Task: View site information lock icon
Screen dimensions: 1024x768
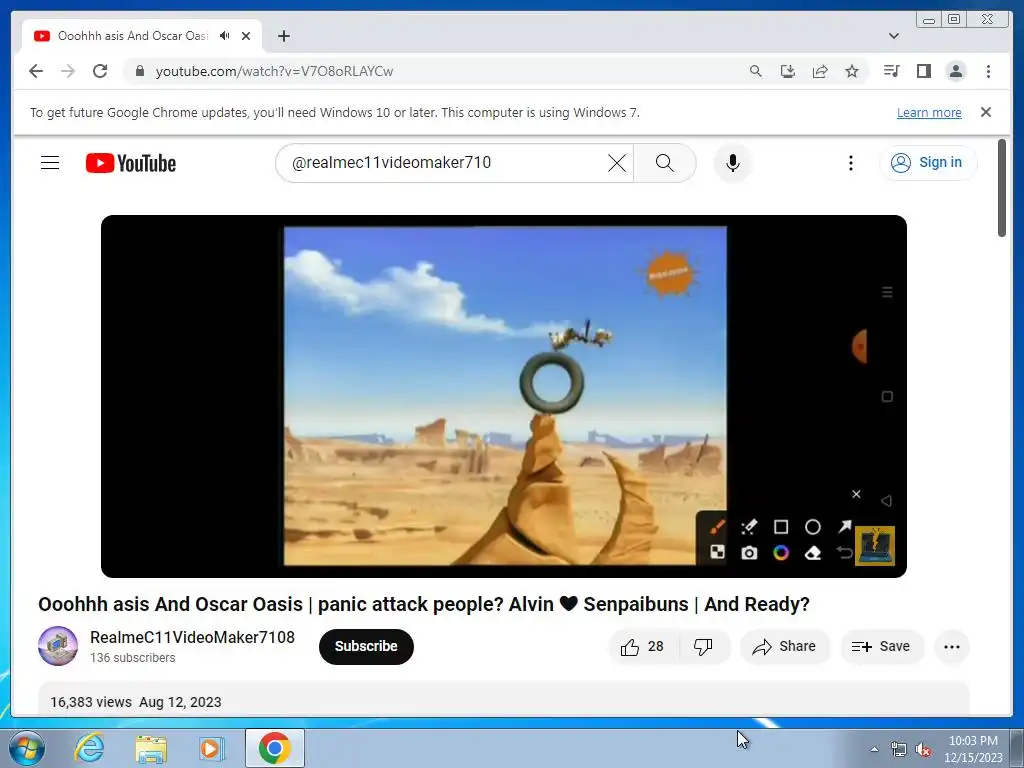Action: (x=140, y=71)
